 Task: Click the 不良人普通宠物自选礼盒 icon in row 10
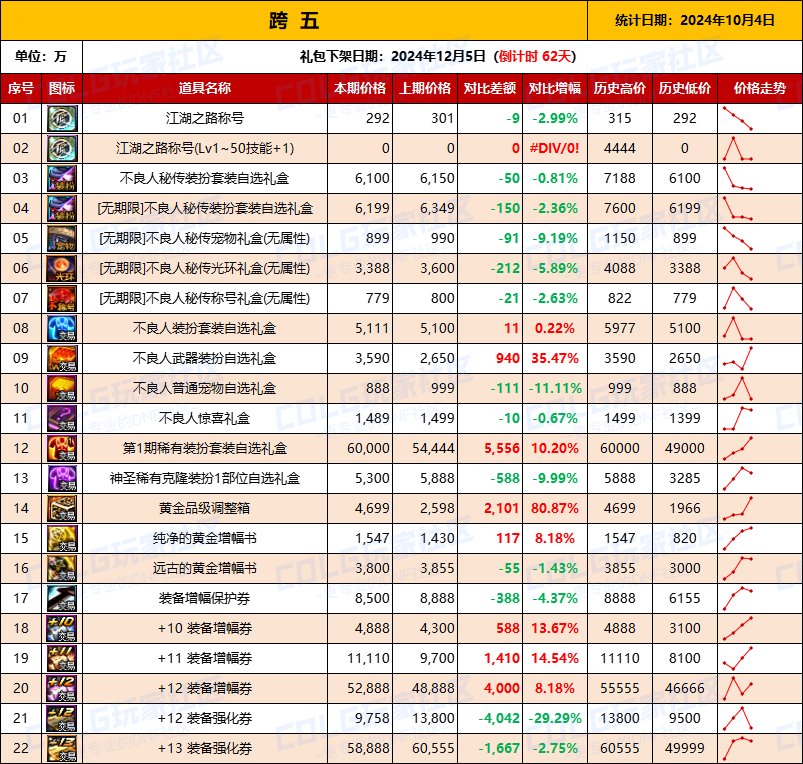pos(62,388)
